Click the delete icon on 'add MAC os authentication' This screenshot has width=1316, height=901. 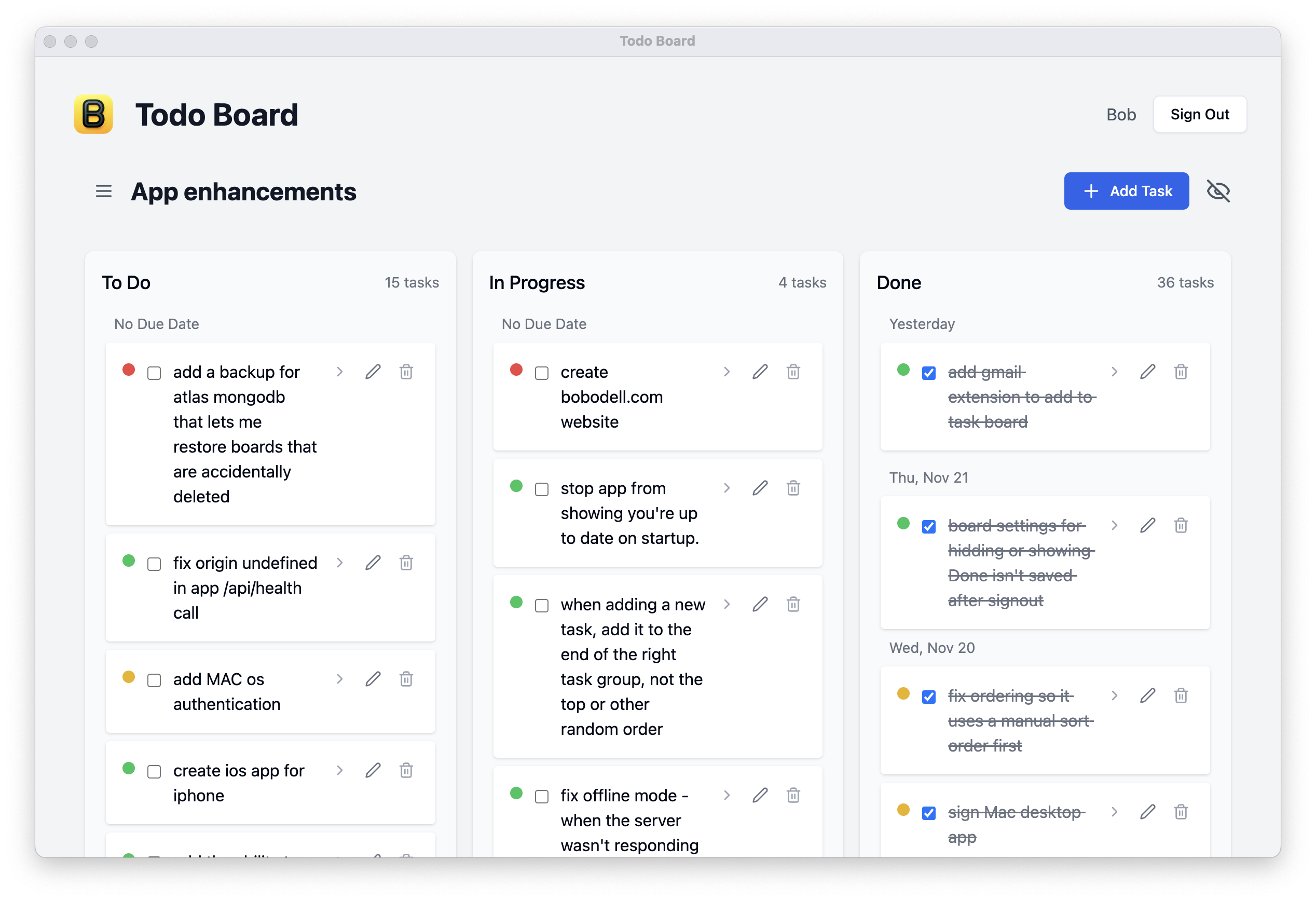(407, 680)
